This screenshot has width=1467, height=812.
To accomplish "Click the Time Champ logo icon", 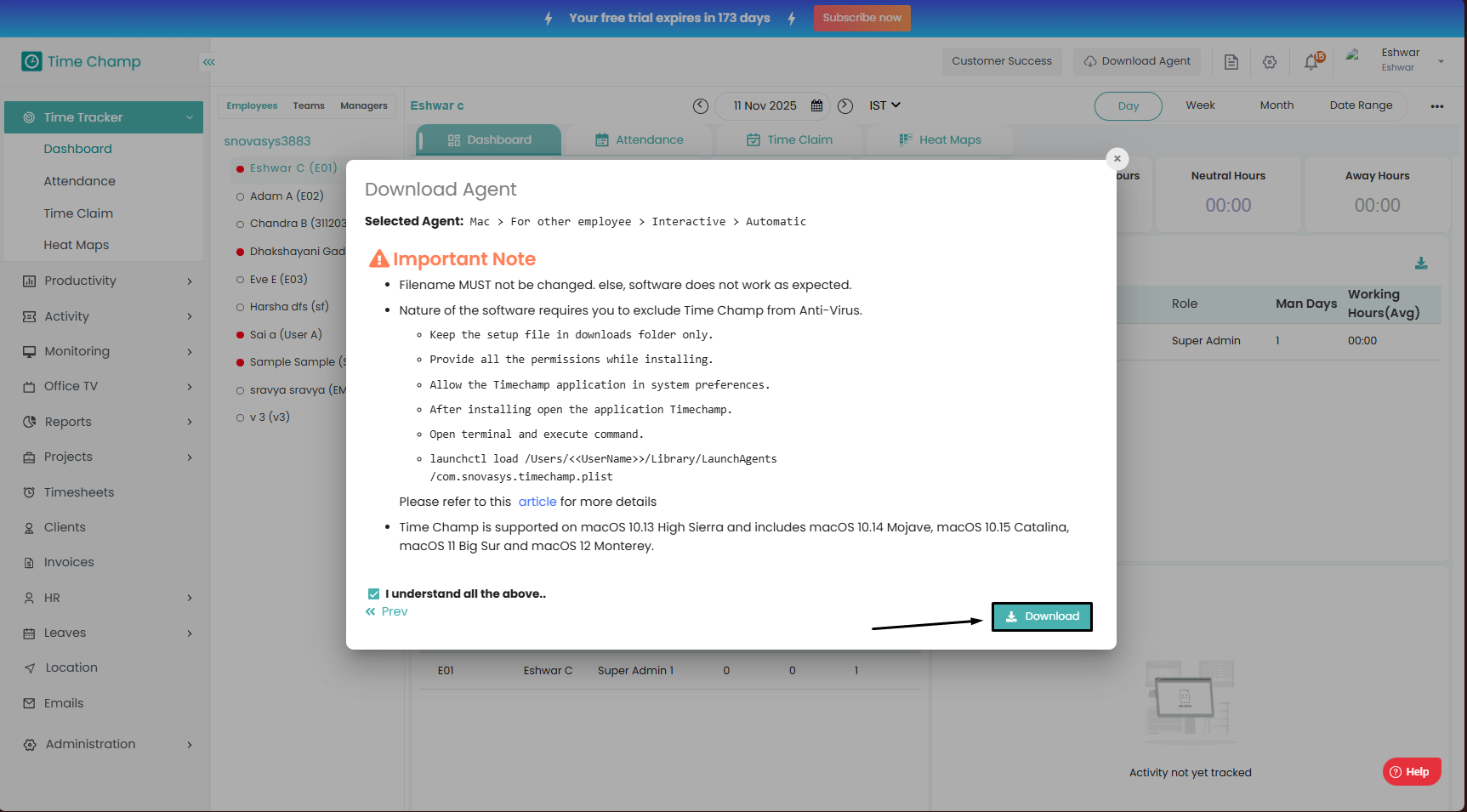I will (x=31, y=61).
